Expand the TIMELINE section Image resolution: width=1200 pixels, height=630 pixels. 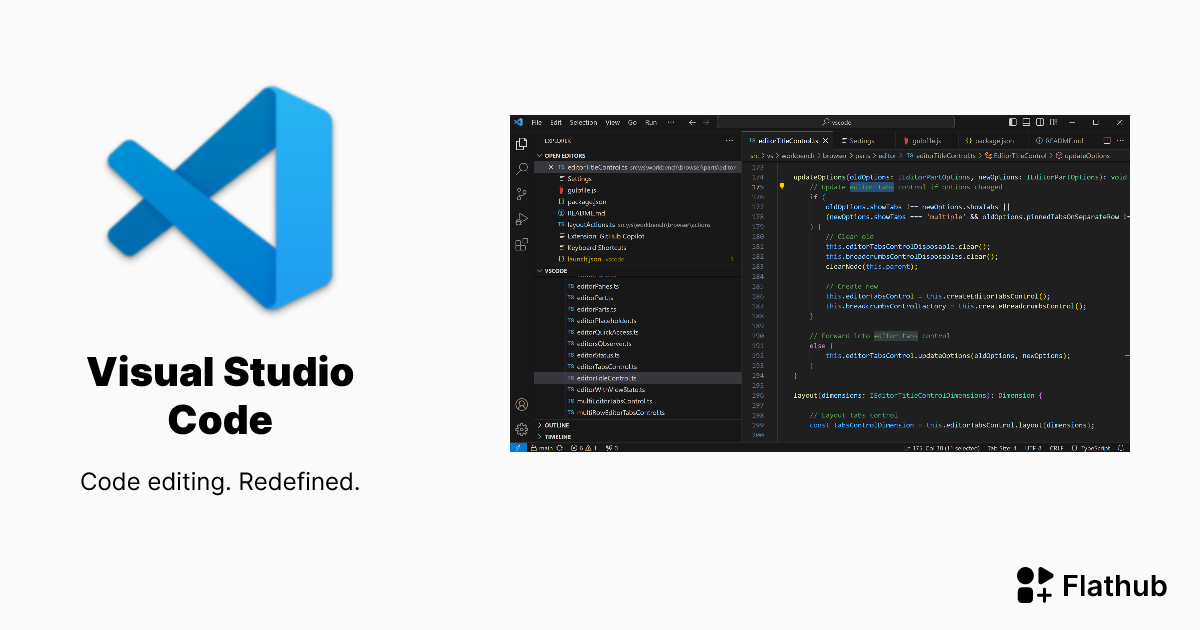pos(558,435)
